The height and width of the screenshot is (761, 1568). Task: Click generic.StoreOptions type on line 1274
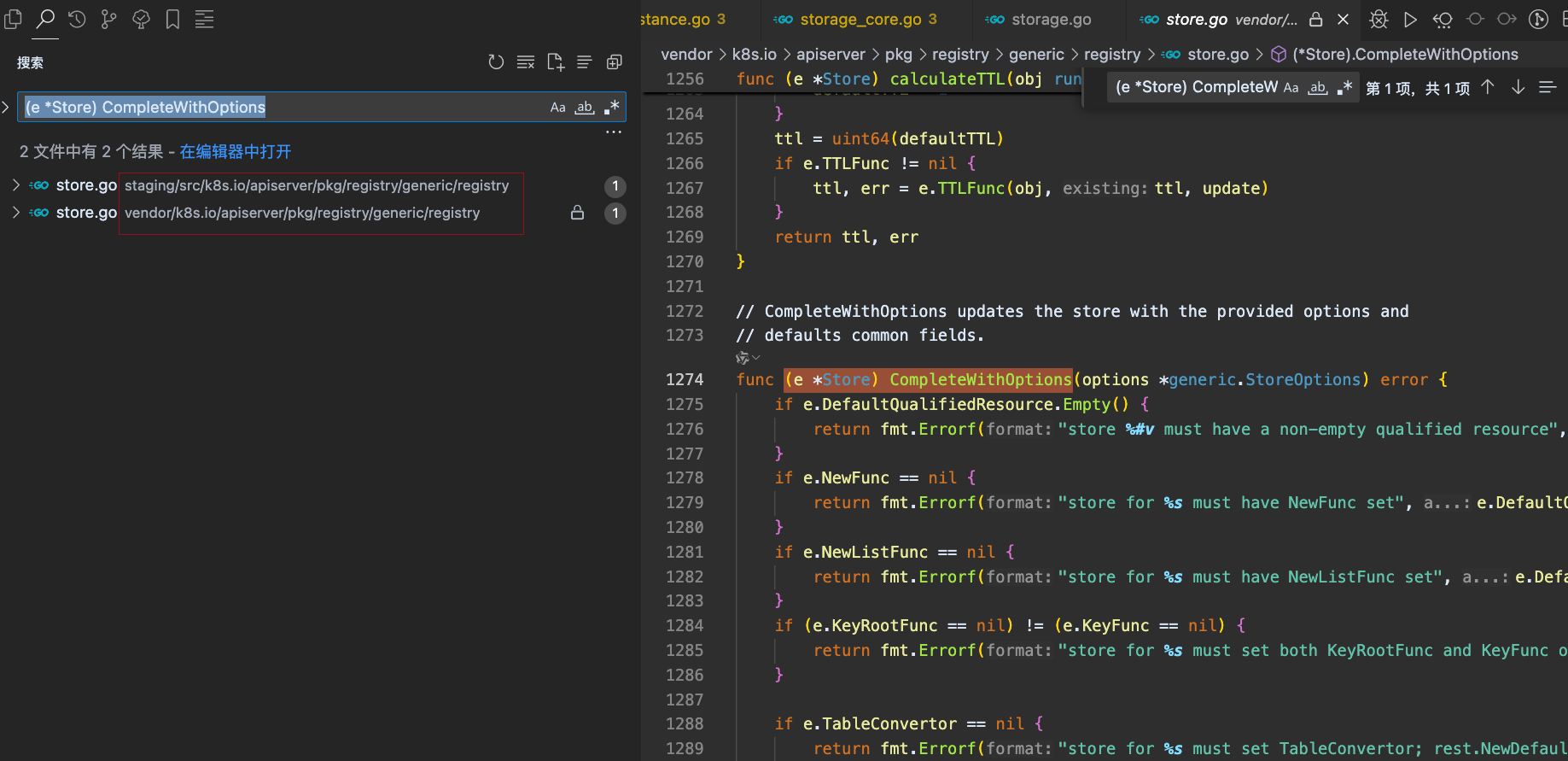point(1264,379)
